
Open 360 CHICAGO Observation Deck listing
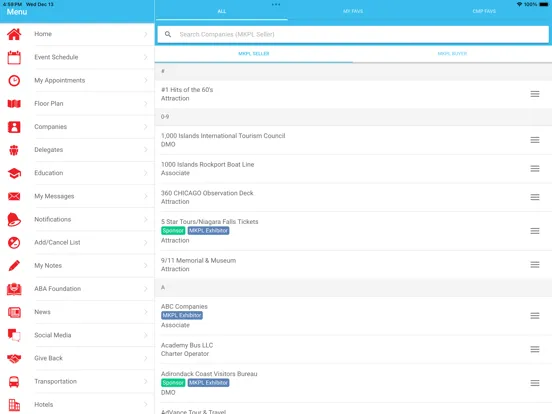pos(353,197)
